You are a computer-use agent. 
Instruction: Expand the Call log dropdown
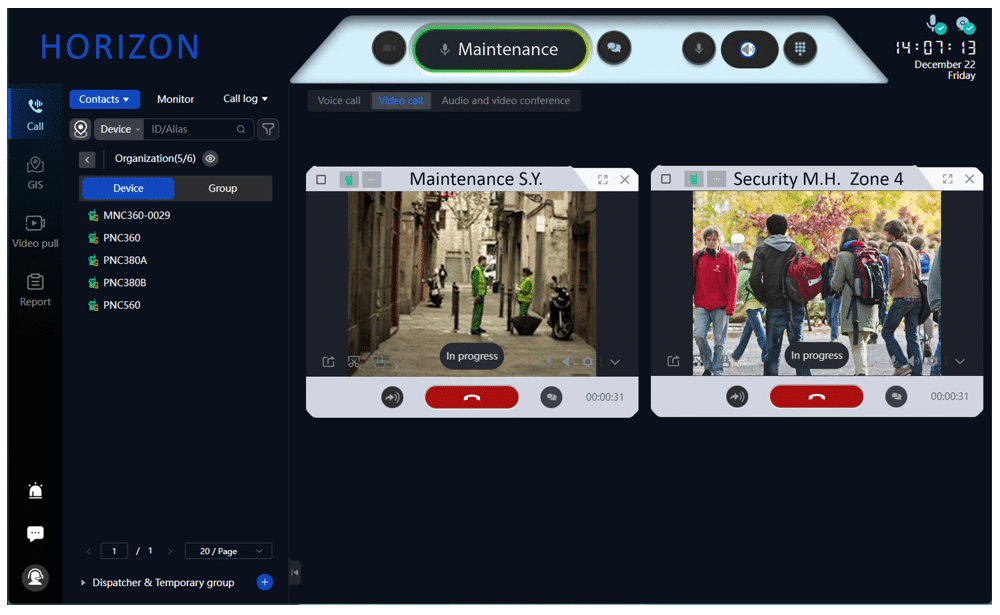[245, 99]
